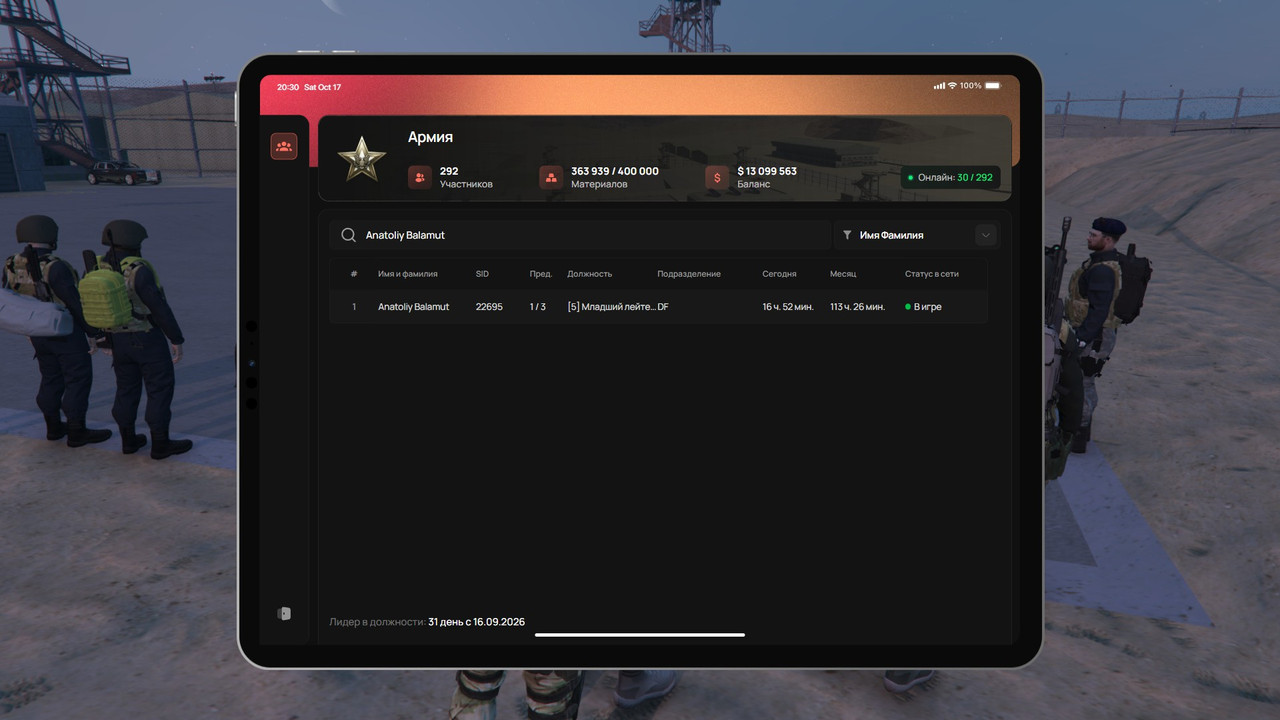Click the Wi-Fi status icon
The image size is (1280, 720).
952,86
